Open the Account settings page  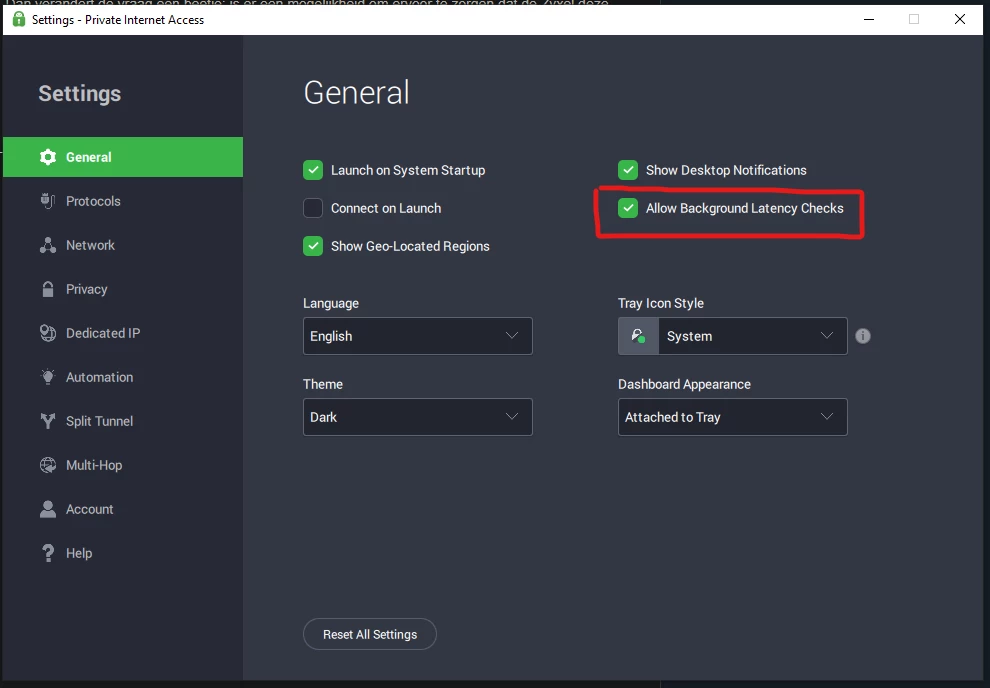coord(123,509)
